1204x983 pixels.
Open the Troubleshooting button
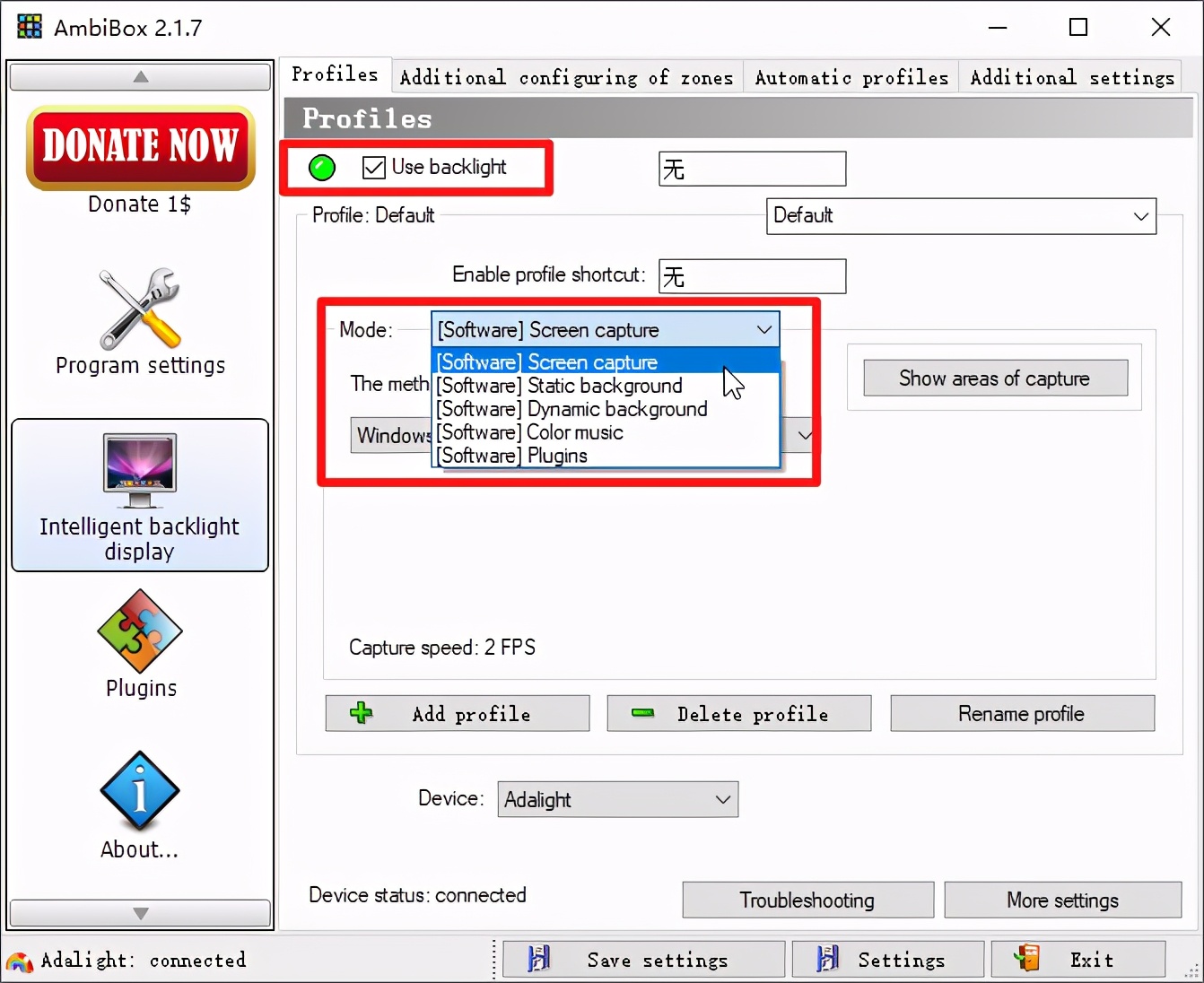point(808,900)
